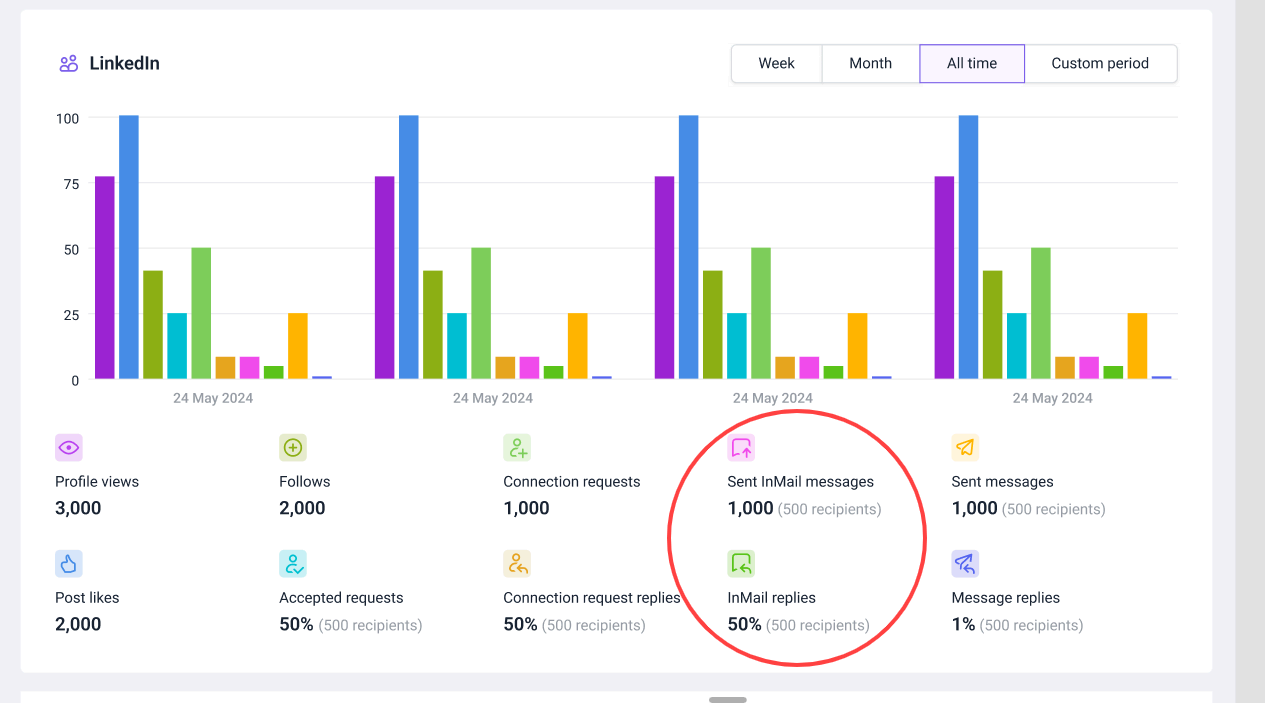This screenshot has width=1265, height=703.
Task: Click the Follows label
Action: (x=305, y=482)
